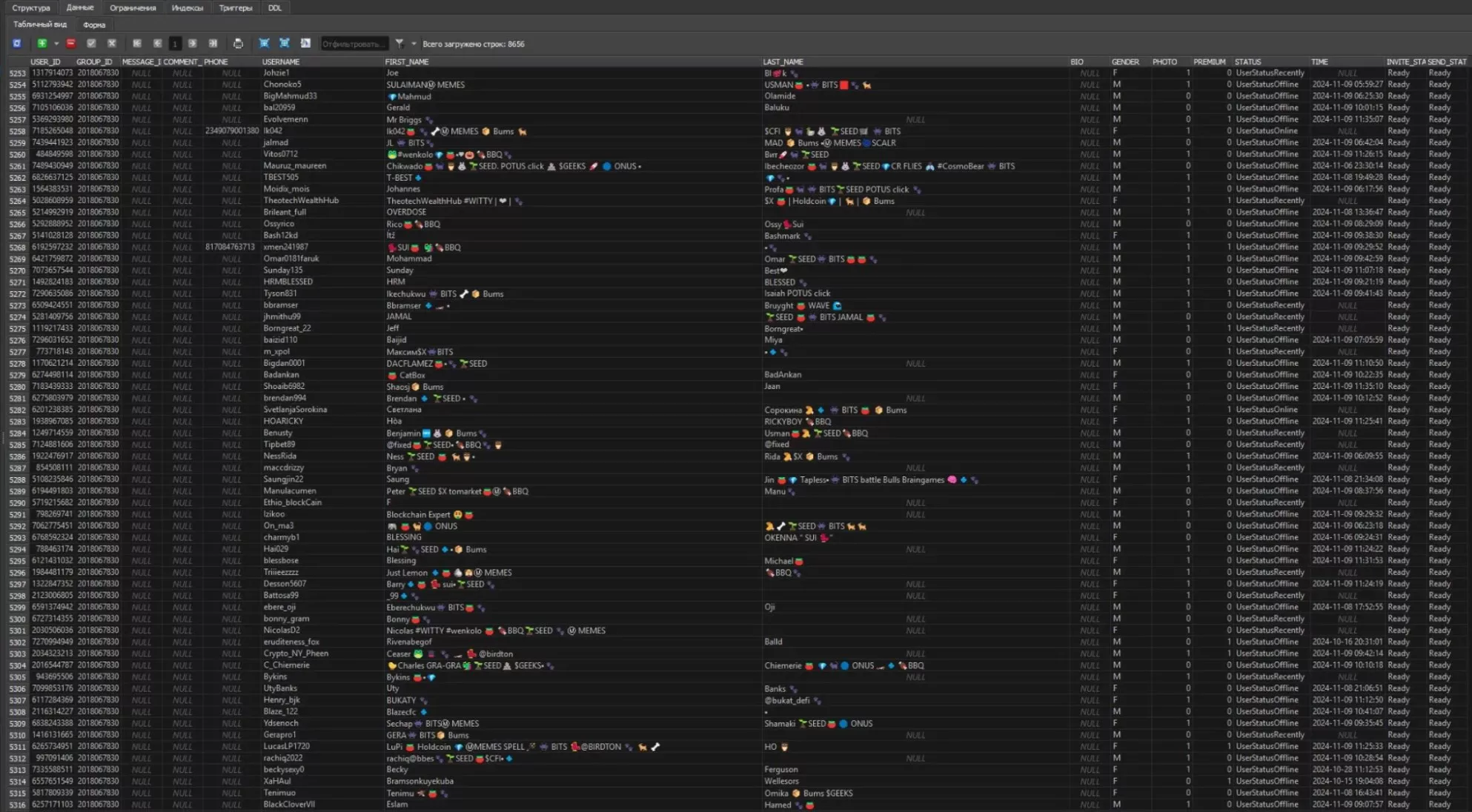Select first name cell OVERDOSE

pos(573,213)
